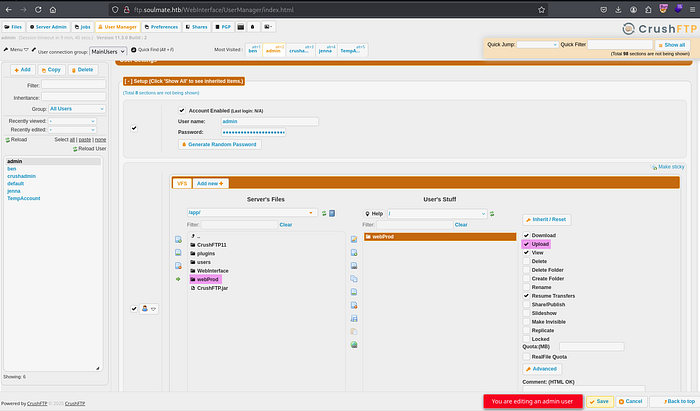Viewport: 700px width, 411px height.
Task: Toggle the Upload permission checkbox
Action: tap(526, 244)
